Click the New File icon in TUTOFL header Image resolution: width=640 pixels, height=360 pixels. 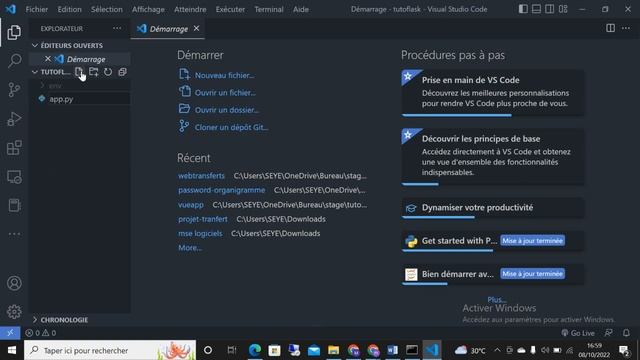pyautogui.click(x=79, y=72)
